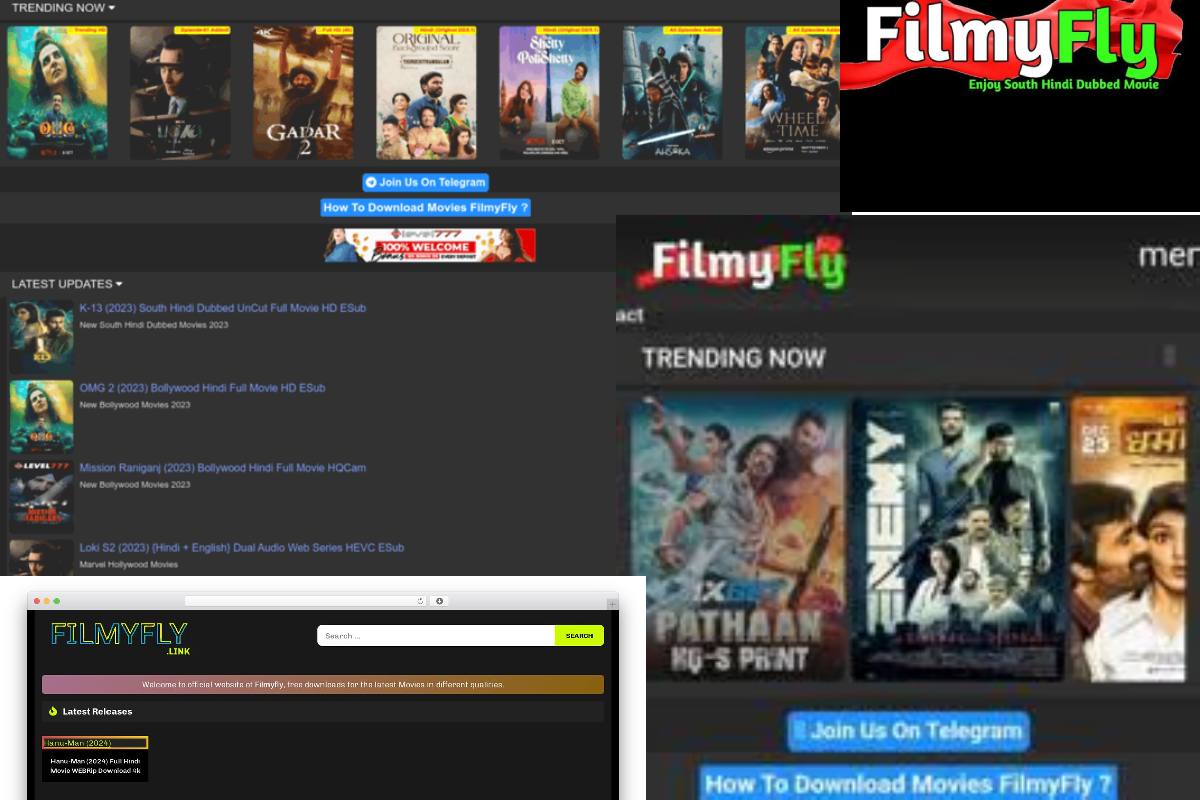Click the 100% Welcome bonus banner ad

point(429,245)
